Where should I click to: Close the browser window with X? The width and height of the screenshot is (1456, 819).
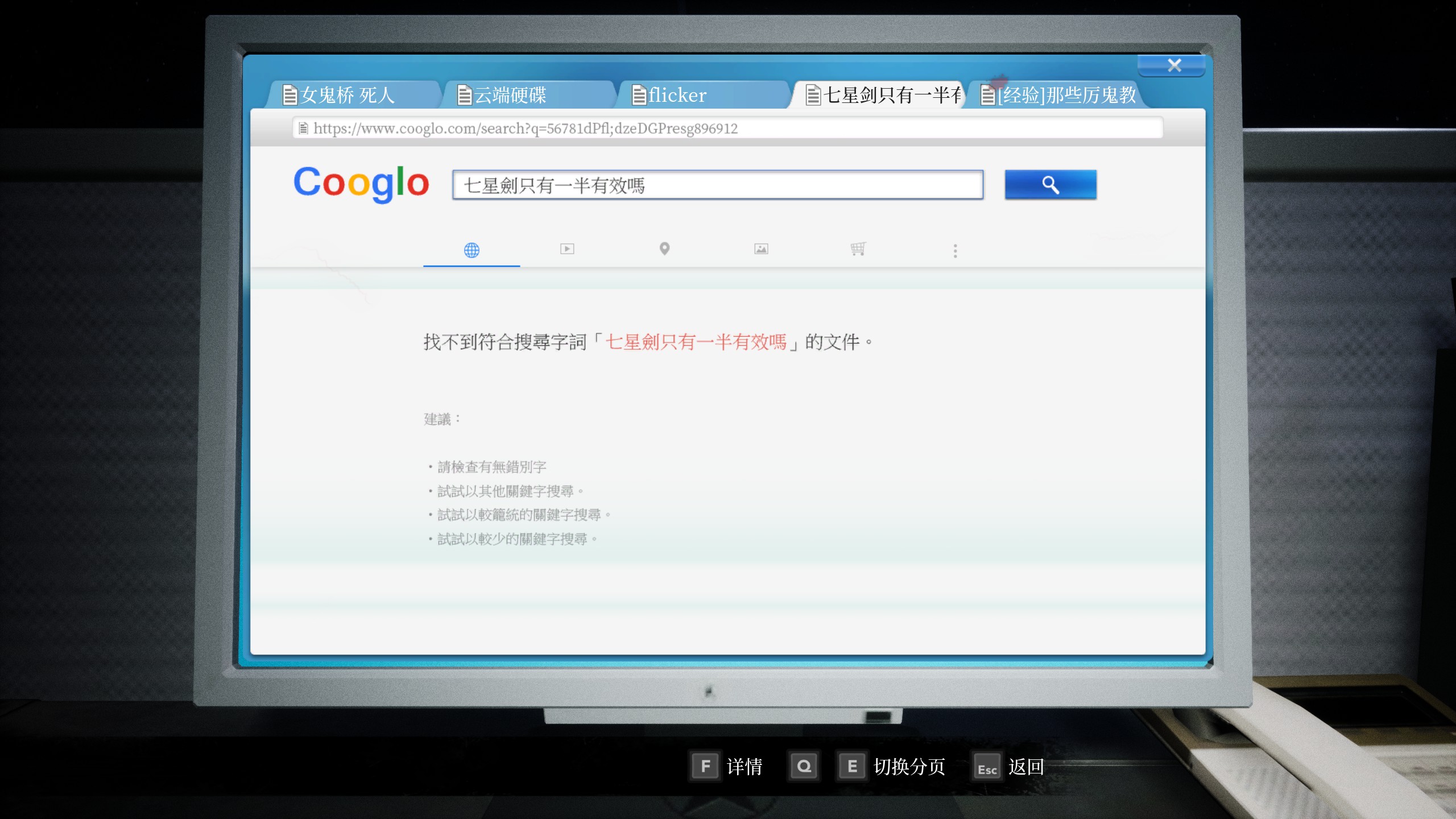pos(1174,65)
